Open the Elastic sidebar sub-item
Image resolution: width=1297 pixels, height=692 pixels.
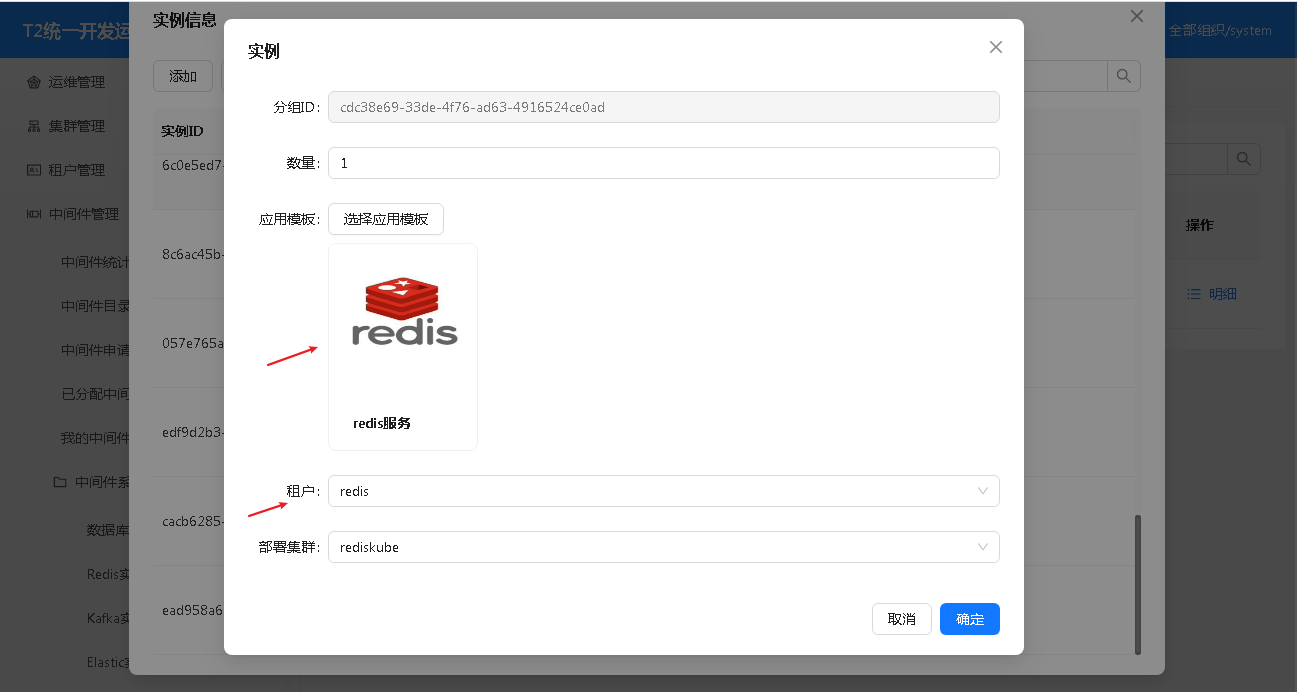tap(108, 662)
